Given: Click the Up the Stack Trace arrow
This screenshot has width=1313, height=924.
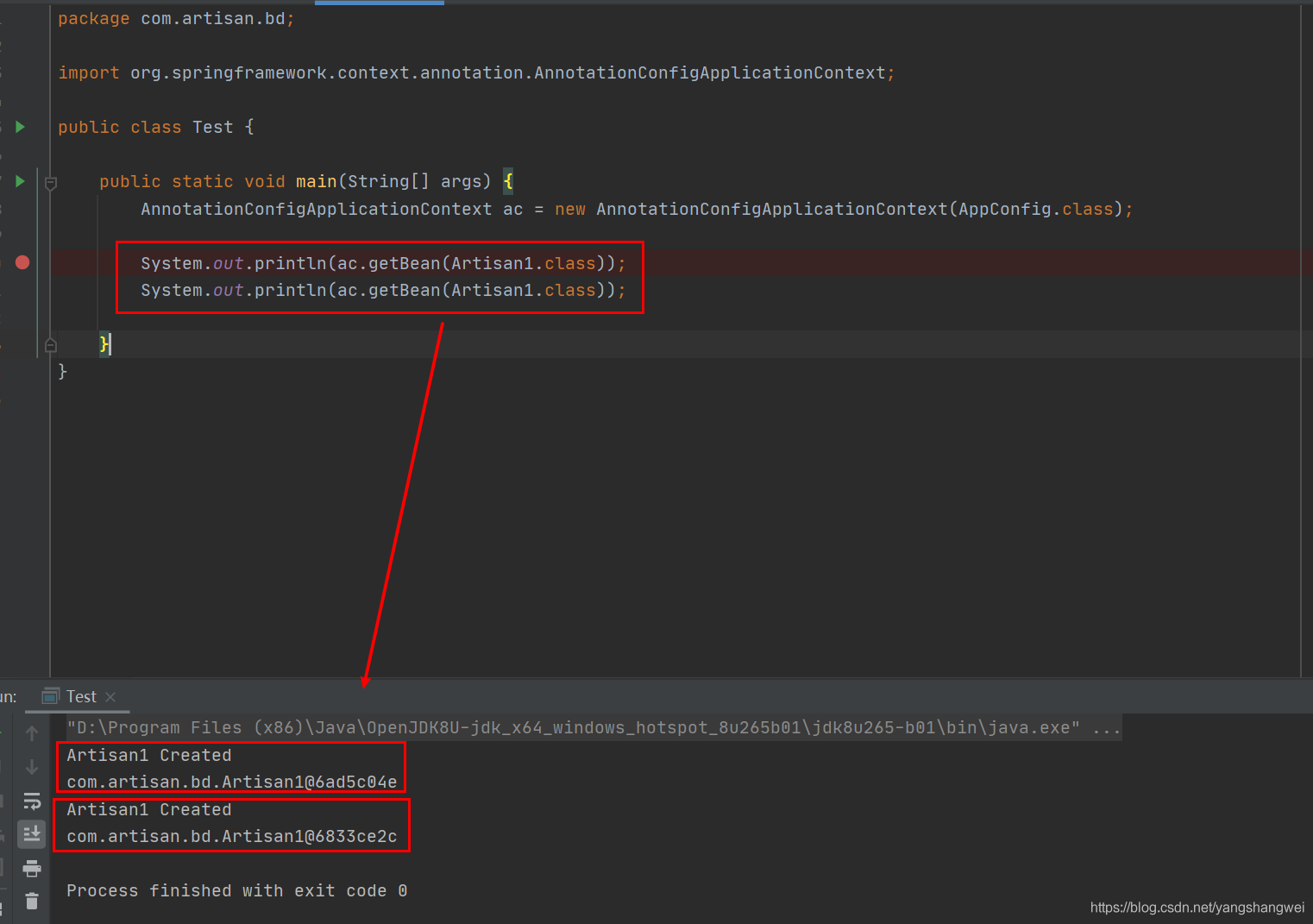Looking at the screenshot, I should 32,733.
